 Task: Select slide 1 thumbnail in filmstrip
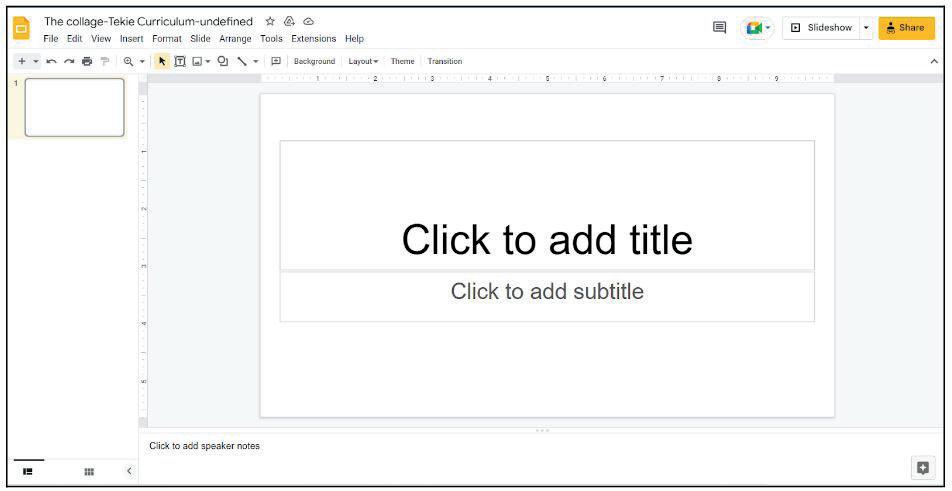point(75,107)
